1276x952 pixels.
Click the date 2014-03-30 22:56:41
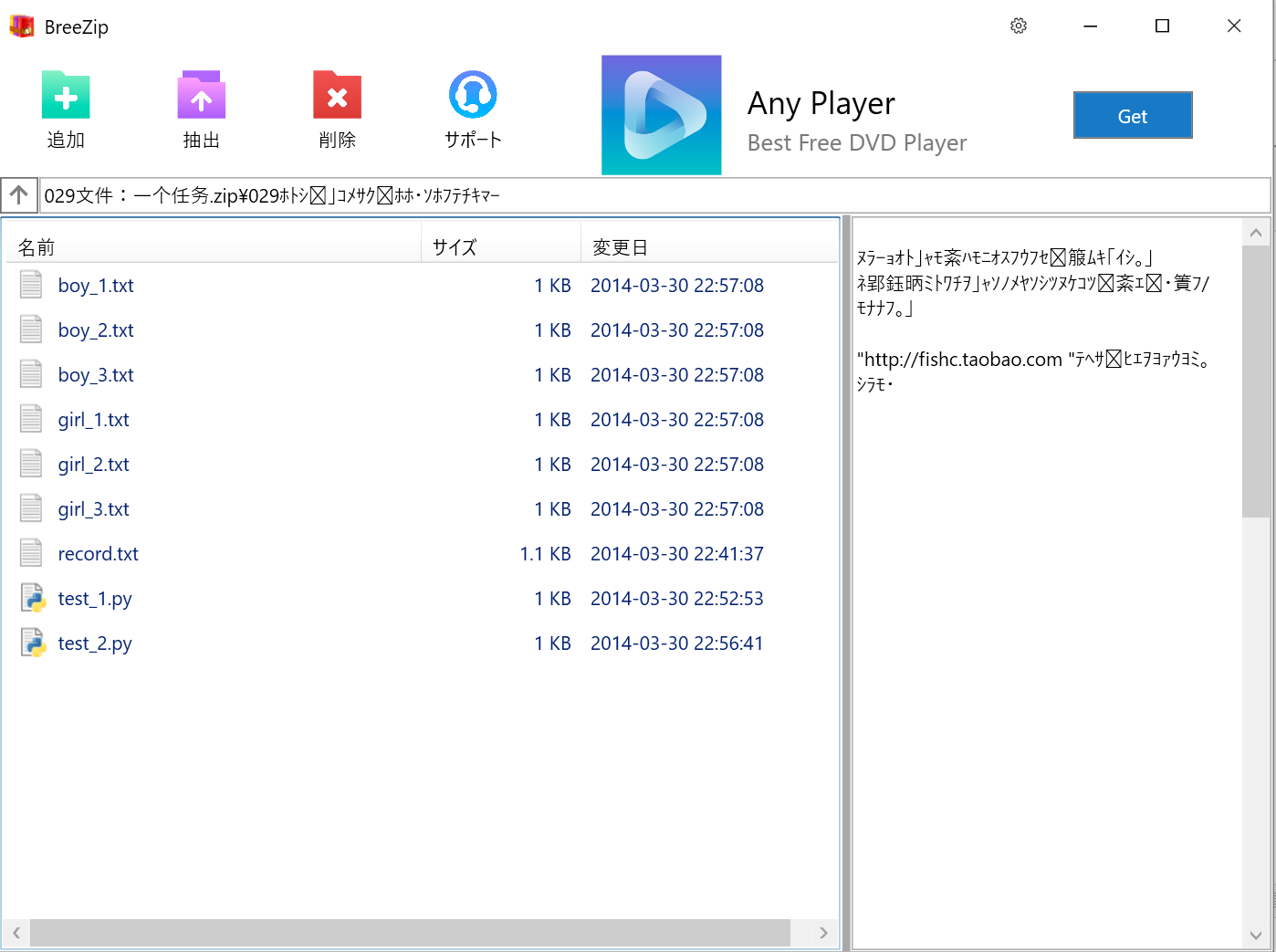click(x=677, y=643)
